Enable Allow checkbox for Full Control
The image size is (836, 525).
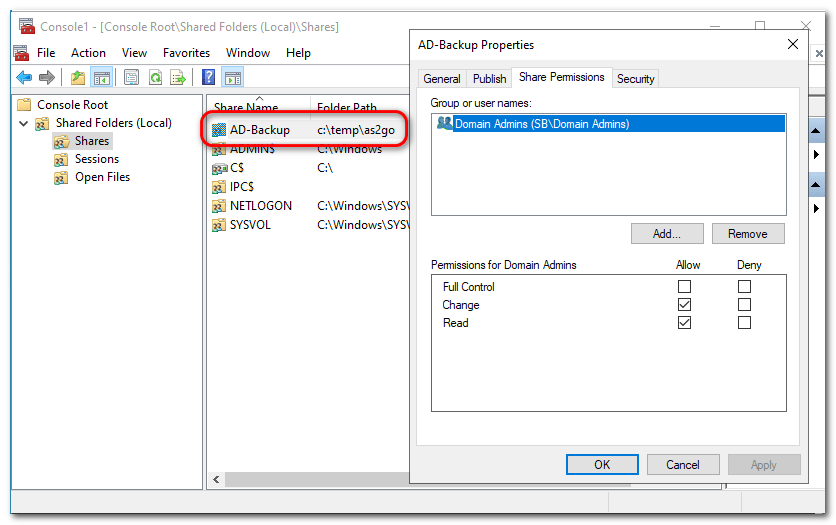[684, 287]
